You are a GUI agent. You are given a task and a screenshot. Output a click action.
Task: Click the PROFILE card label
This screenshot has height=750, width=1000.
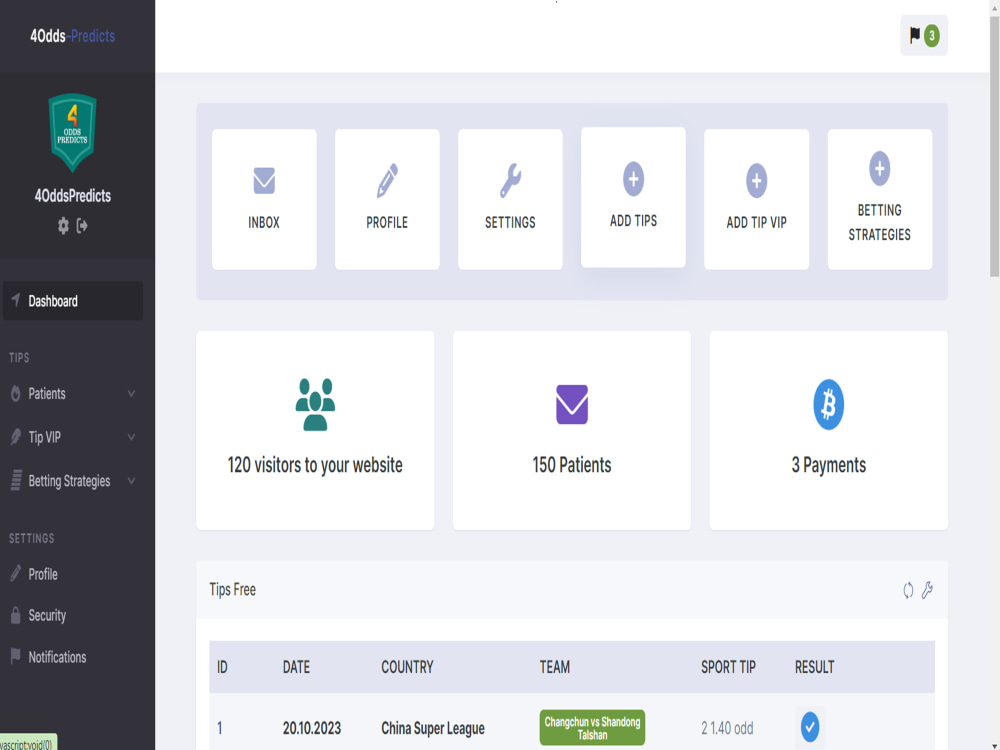point(387,223)
